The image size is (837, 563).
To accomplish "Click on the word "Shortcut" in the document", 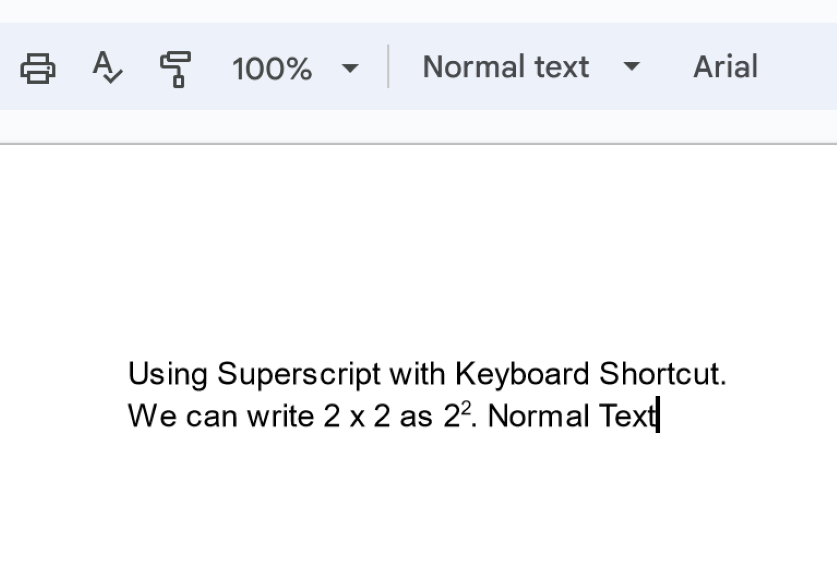I will (660, 375).
